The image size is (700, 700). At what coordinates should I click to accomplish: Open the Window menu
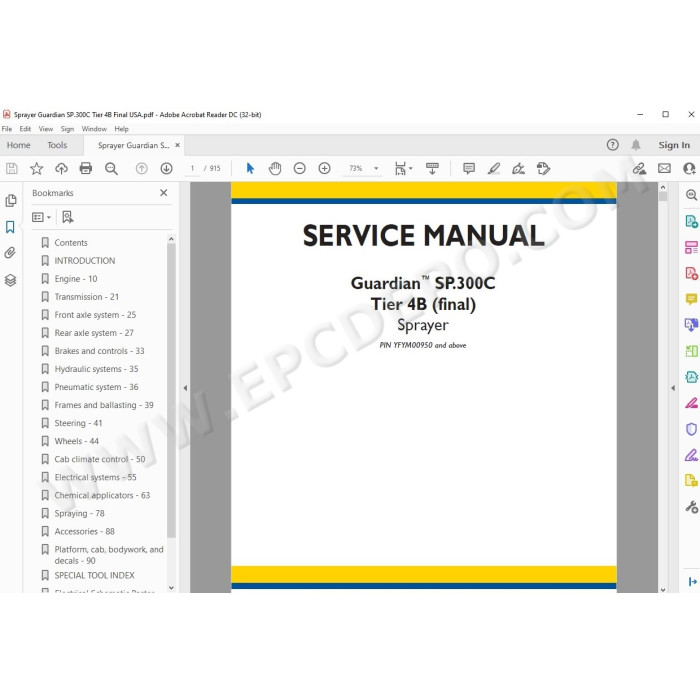point(94,129)
